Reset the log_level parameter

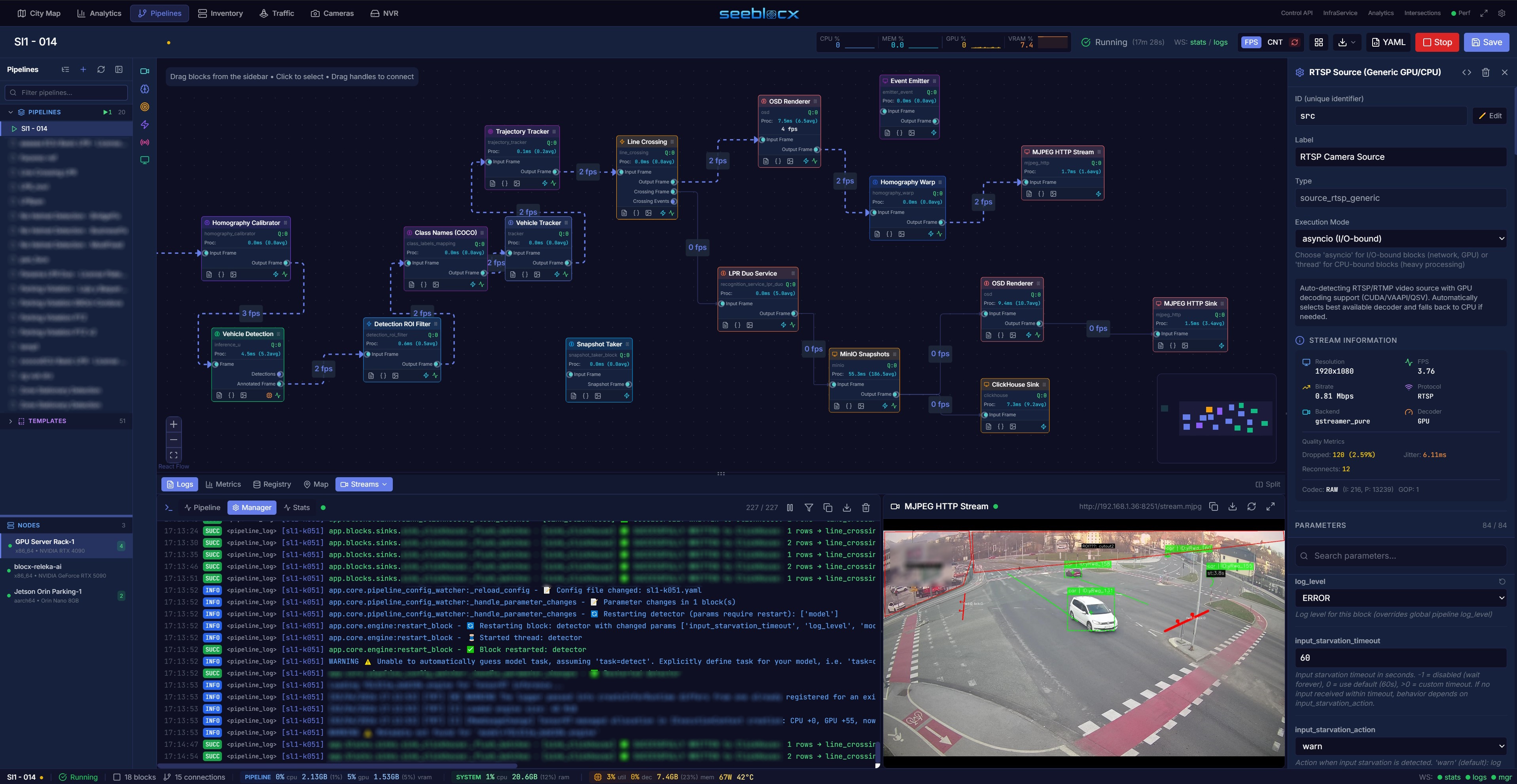click(x=1502, y=582)
